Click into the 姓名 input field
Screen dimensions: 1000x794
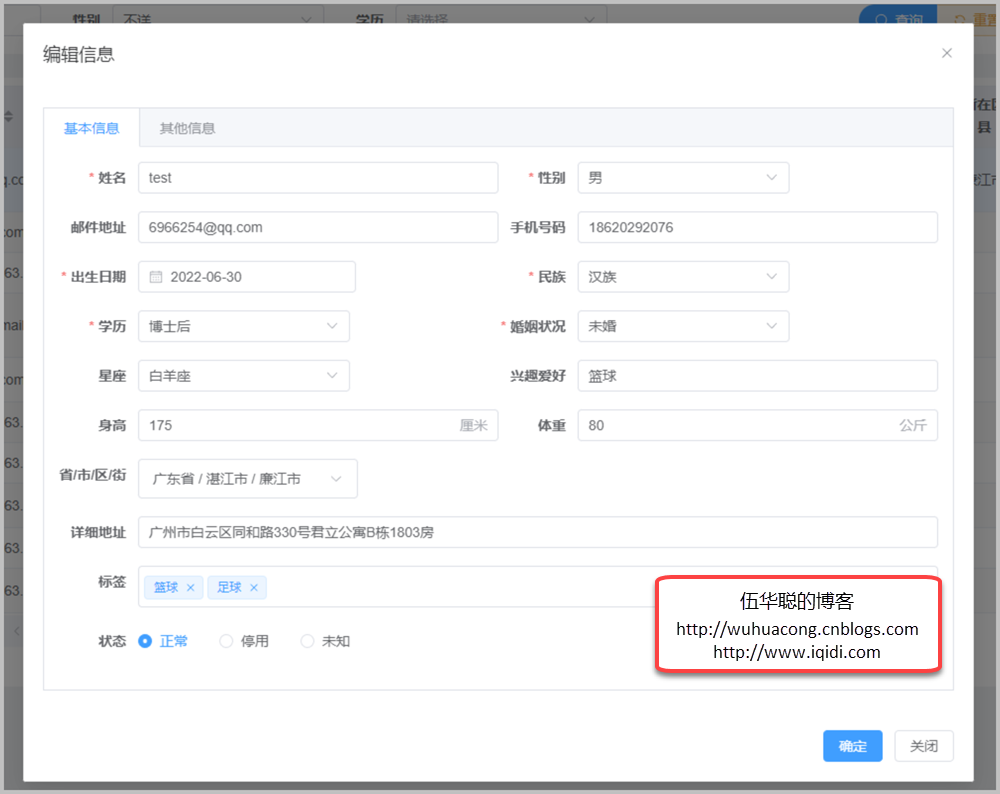pos(317,178)
